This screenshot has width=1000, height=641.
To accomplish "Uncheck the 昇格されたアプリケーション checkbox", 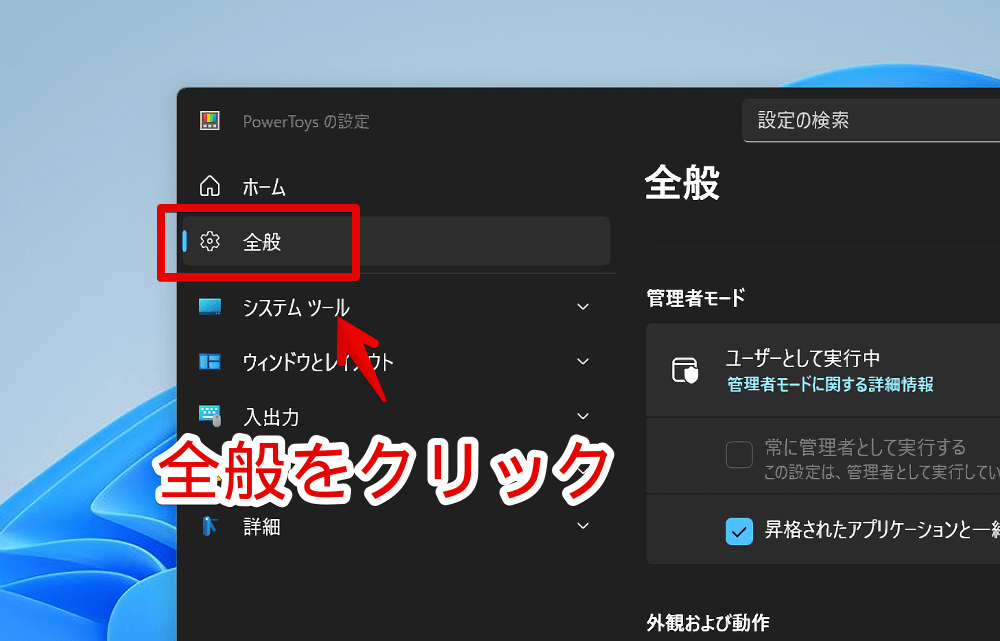I will pos(739,531).
